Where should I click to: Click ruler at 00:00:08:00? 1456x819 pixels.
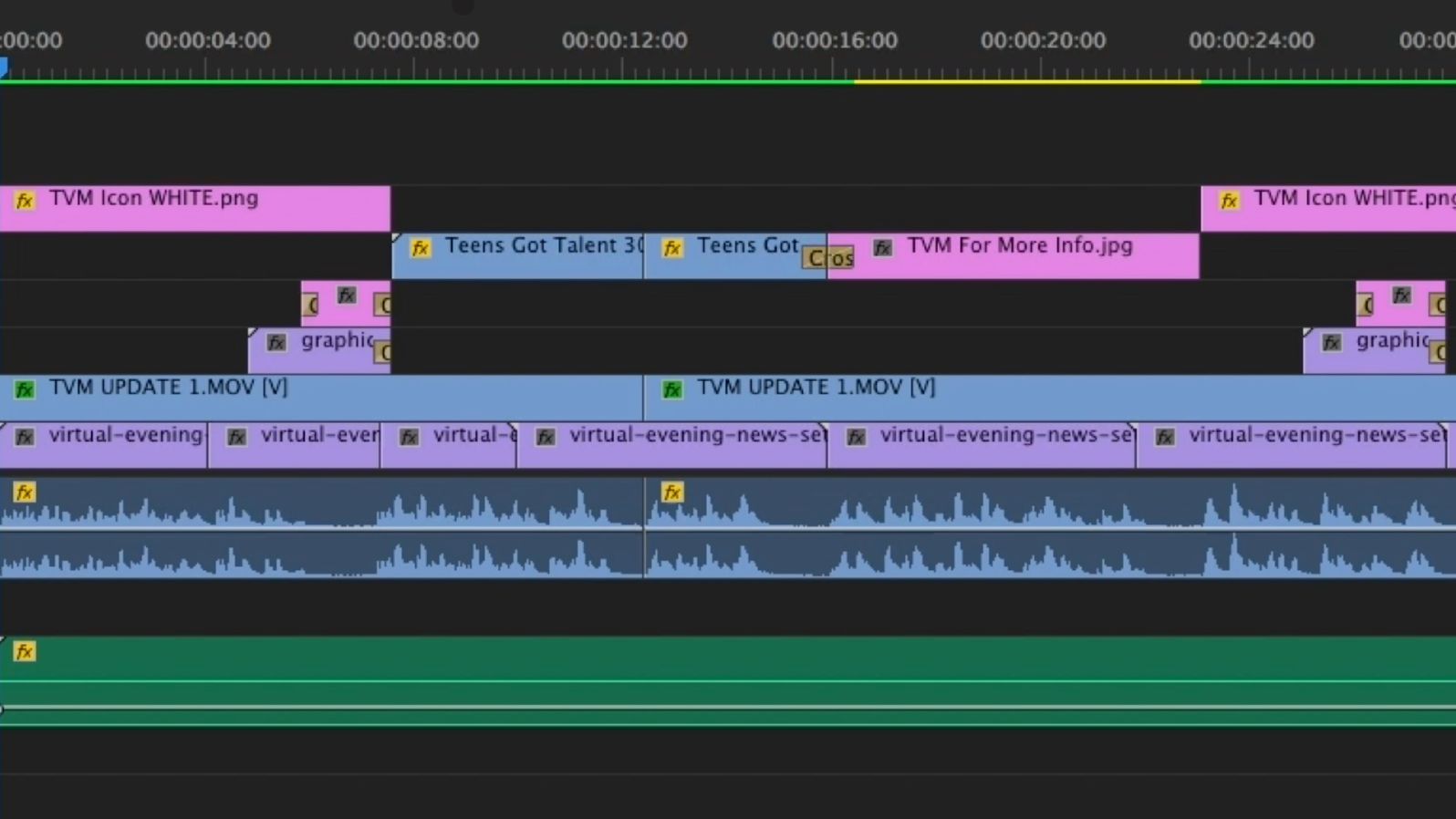click(x=415, y=40)
